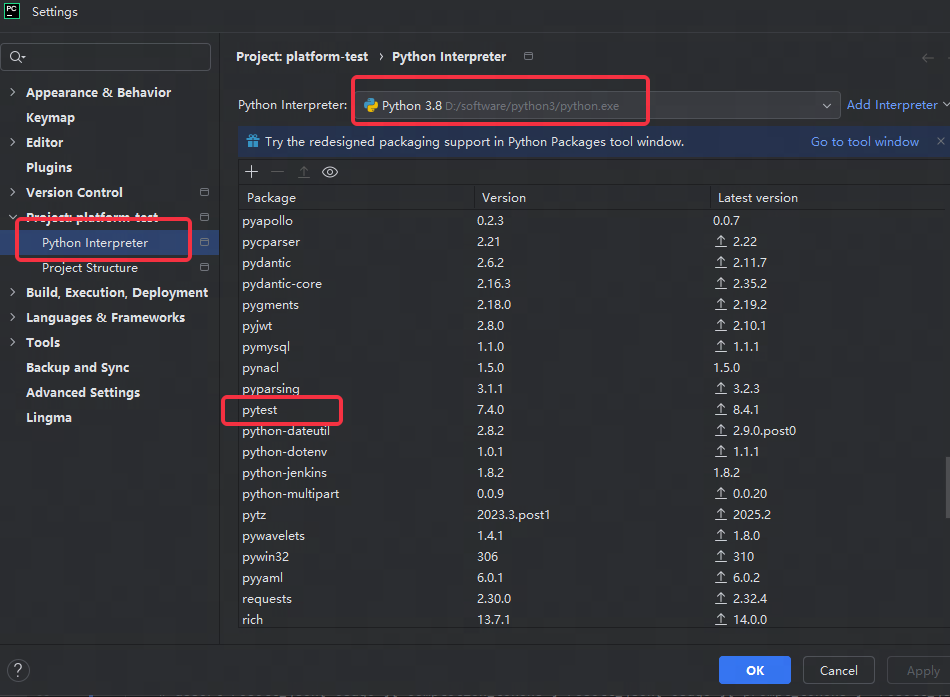950x697 pixels.
Task: Click the minus icon to uninstall package
Action: click(x=277, y=172)
